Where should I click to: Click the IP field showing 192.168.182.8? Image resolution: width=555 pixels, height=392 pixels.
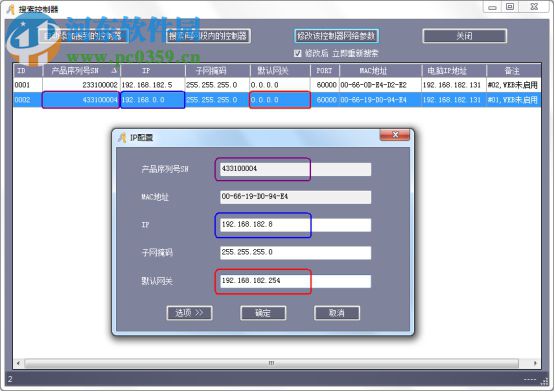click(296, 225)
